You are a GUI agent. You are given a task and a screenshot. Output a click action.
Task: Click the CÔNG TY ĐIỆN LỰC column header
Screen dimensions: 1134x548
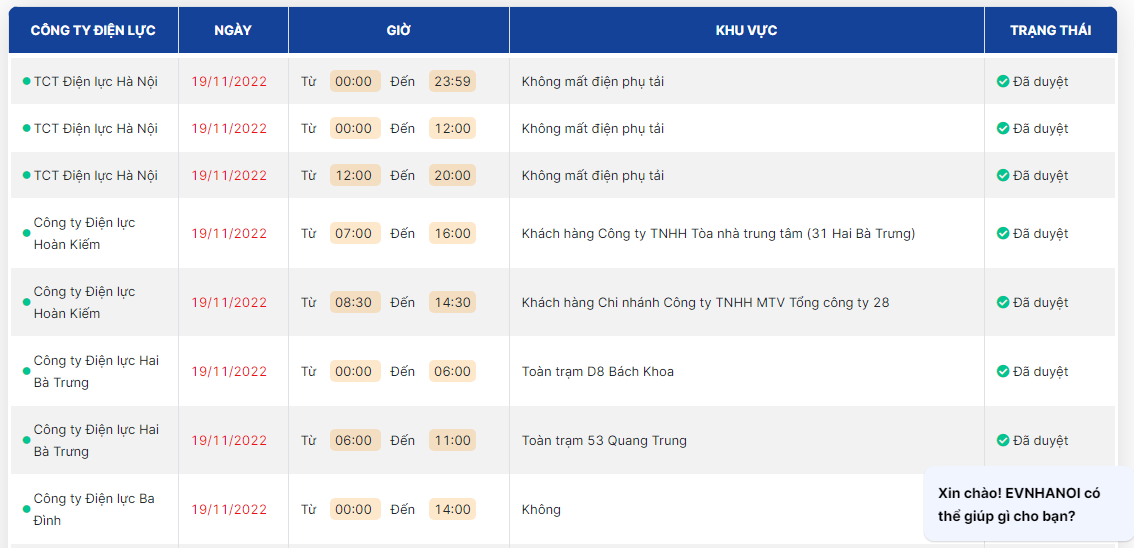point(93,30)
